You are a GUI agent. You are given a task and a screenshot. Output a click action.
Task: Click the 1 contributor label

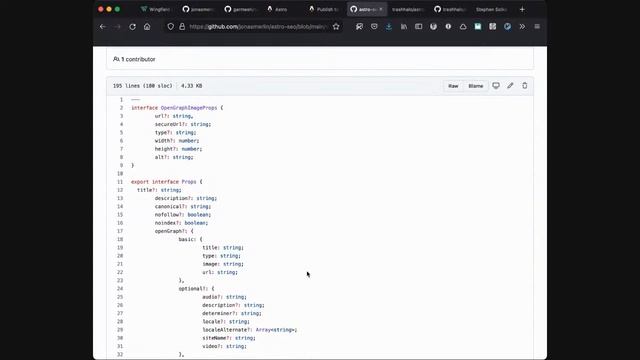[x=134, y=59]
